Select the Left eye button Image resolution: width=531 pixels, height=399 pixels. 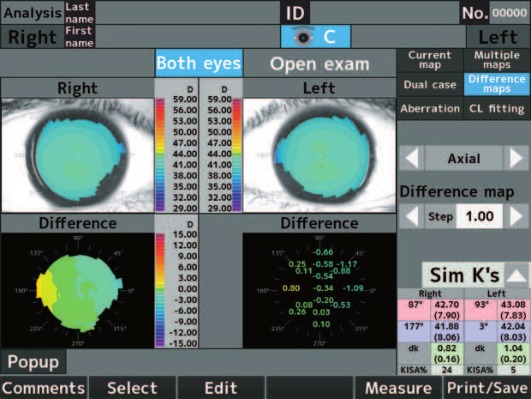pyautogui.click(x=498, y=37)
